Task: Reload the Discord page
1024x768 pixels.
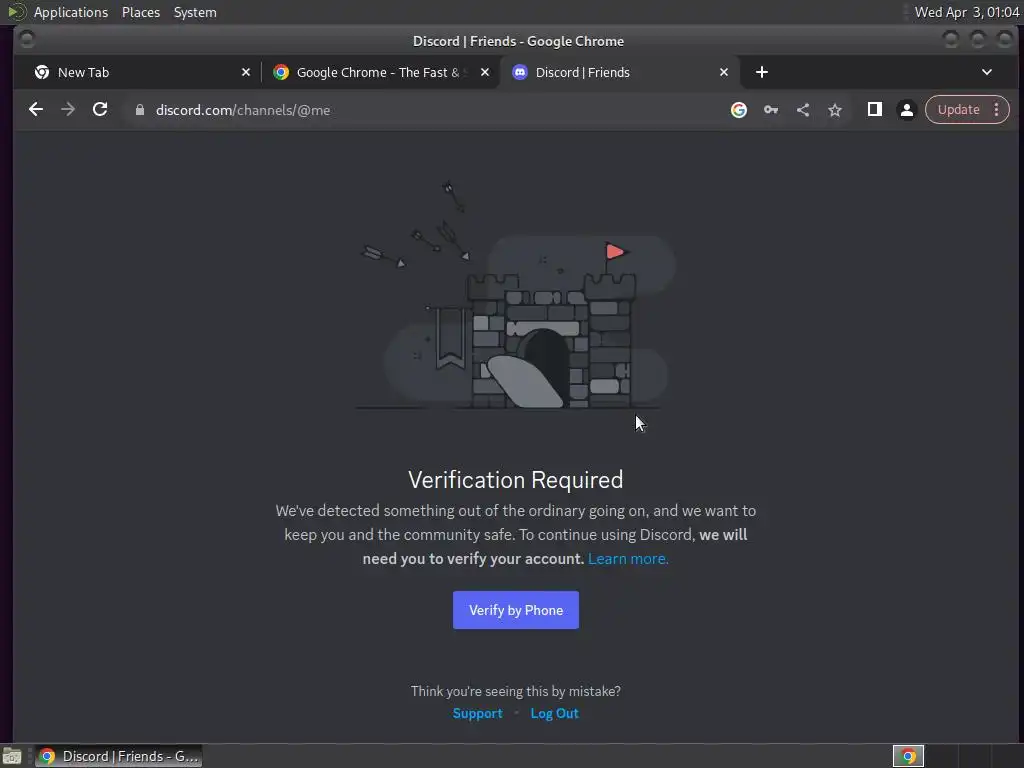Action: (100, 110)
